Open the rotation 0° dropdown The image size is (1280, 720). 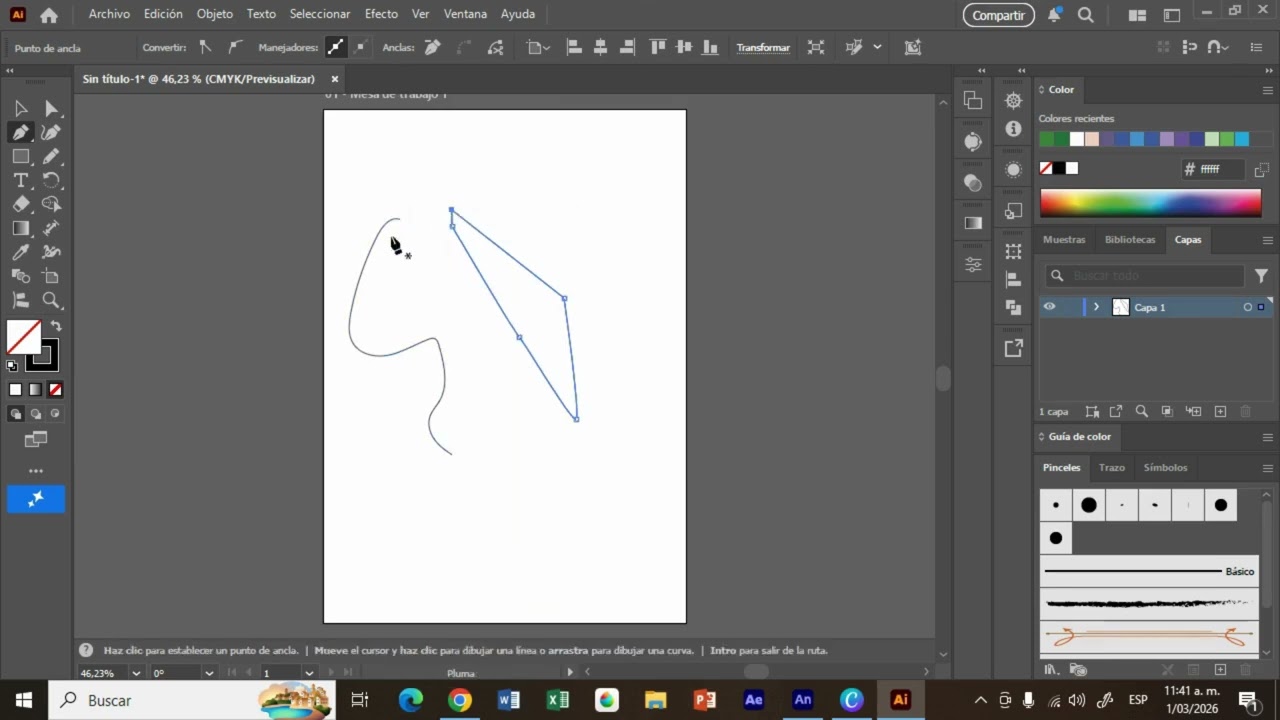click(x=209, y=673)
